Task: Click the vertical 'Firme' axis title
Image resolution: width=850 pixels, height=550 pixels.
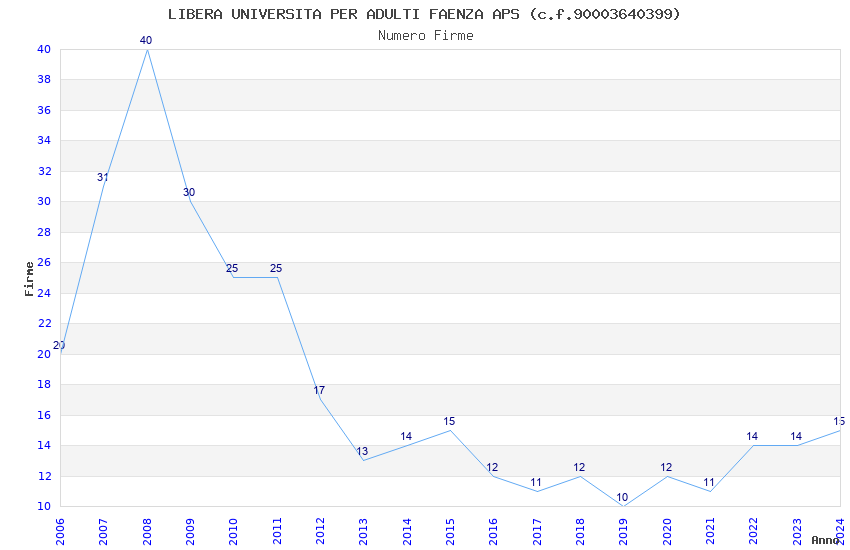Action: click(29, 279)
